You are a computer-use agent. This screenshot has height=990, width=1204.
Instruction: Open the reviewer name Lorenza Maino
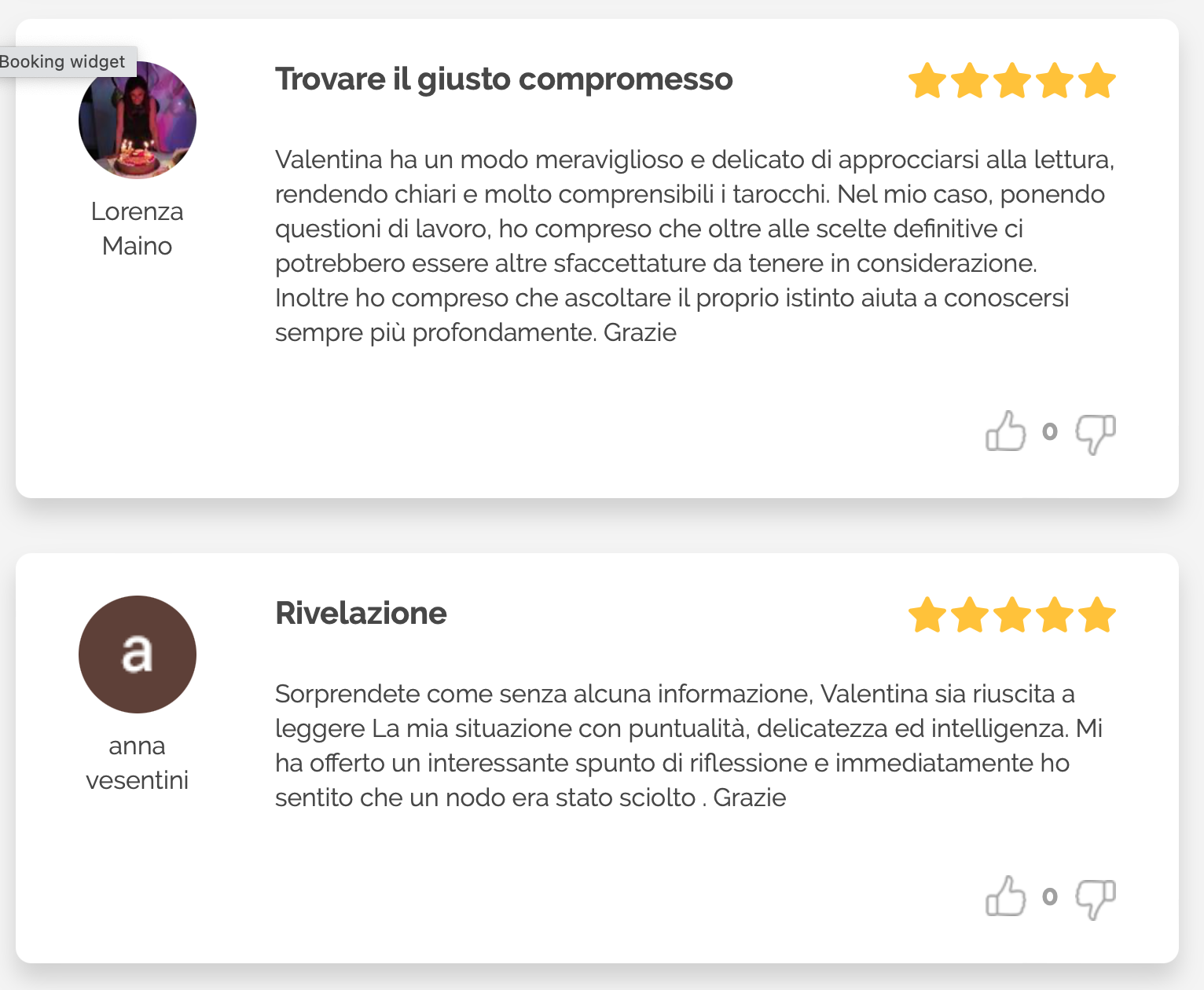click(x=138, y=229)
